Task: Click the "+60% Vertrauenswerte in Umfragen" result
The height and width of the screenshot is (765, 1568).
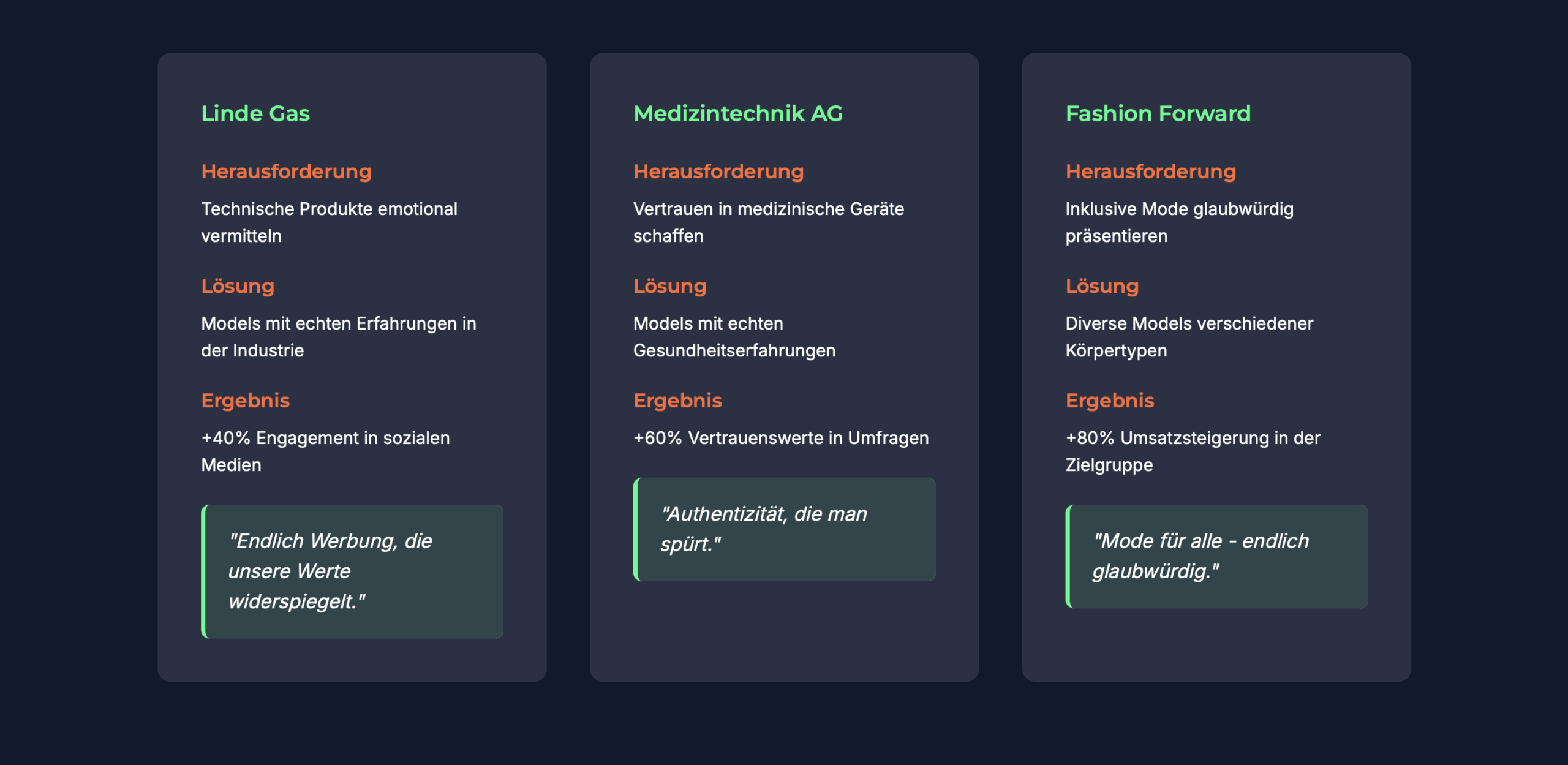Action: (x=781, y=438)
